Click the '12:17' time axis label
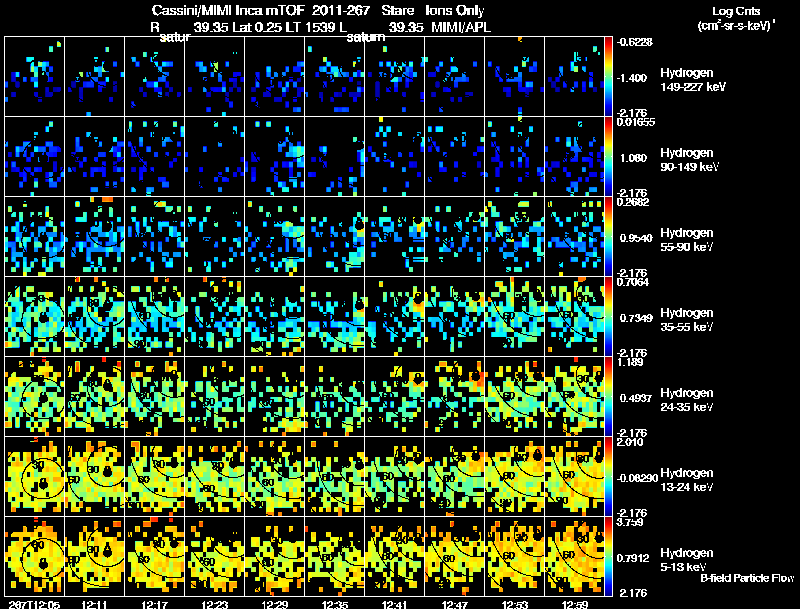 pyautogui.click(x=155, y=604)
